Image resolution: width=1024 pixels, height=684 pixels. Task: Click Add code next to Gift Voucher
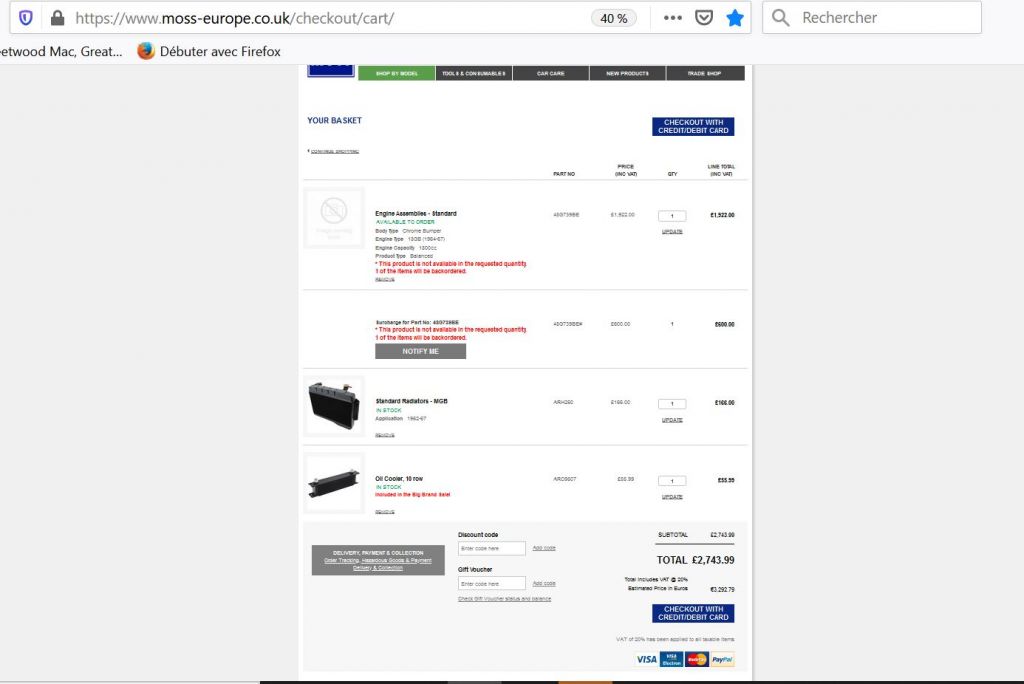[x=544, y=583]
